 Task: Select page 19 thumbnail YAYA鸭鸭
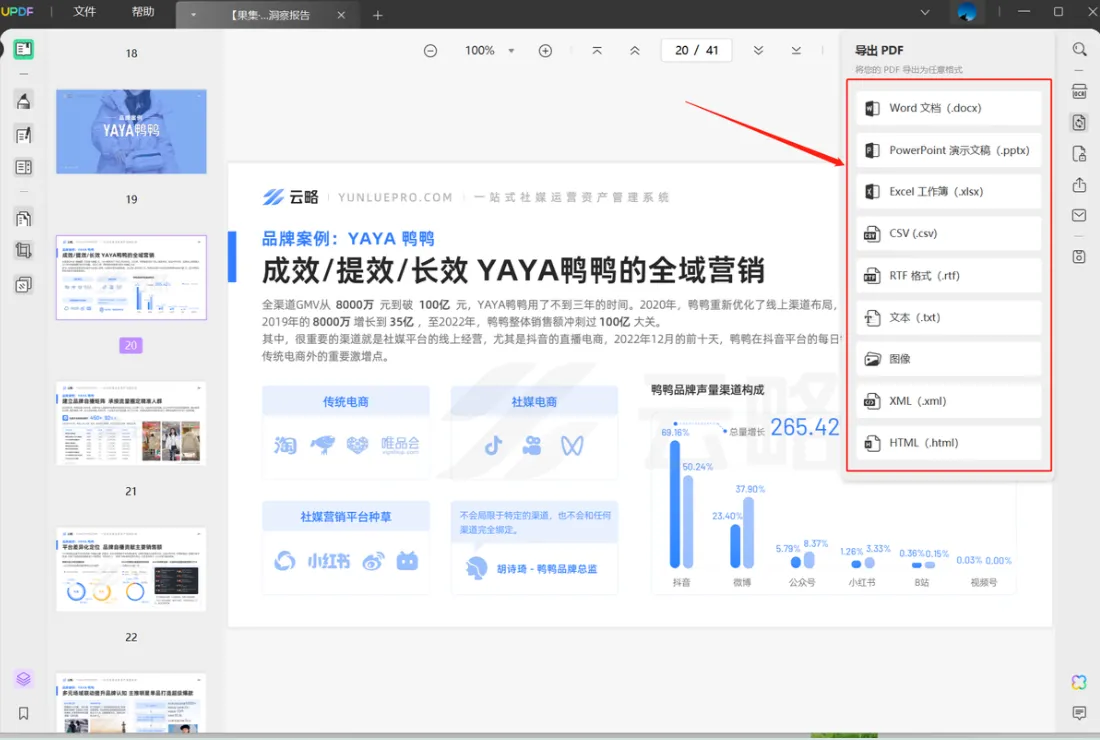[131, 131]
